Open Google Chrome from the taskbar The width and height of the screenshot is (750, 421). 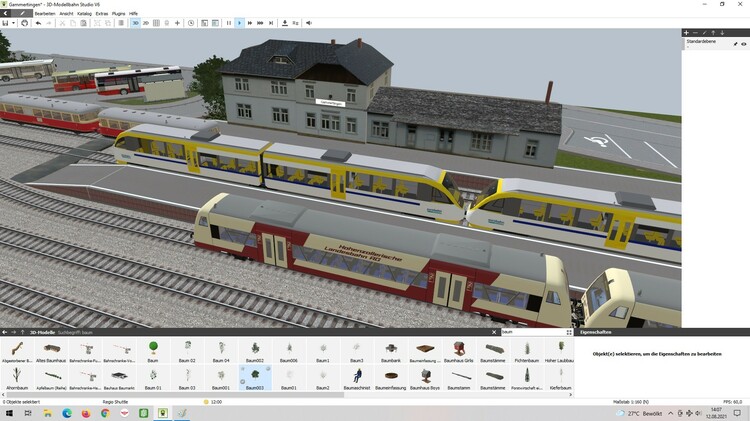[x=105, y=413]
